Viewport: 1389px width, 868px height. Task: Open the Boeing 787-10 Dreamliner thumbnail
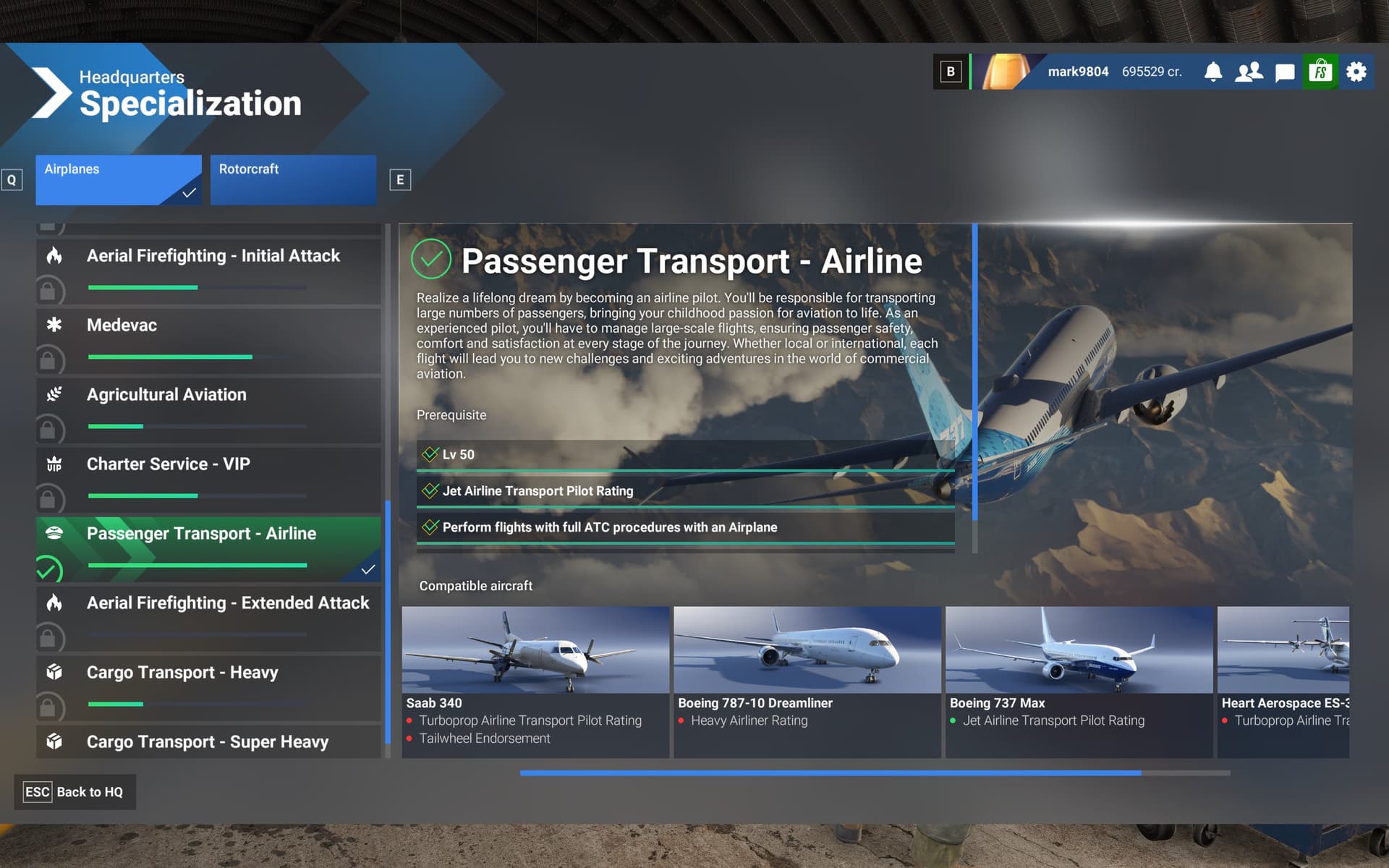[x=807, y=650]
